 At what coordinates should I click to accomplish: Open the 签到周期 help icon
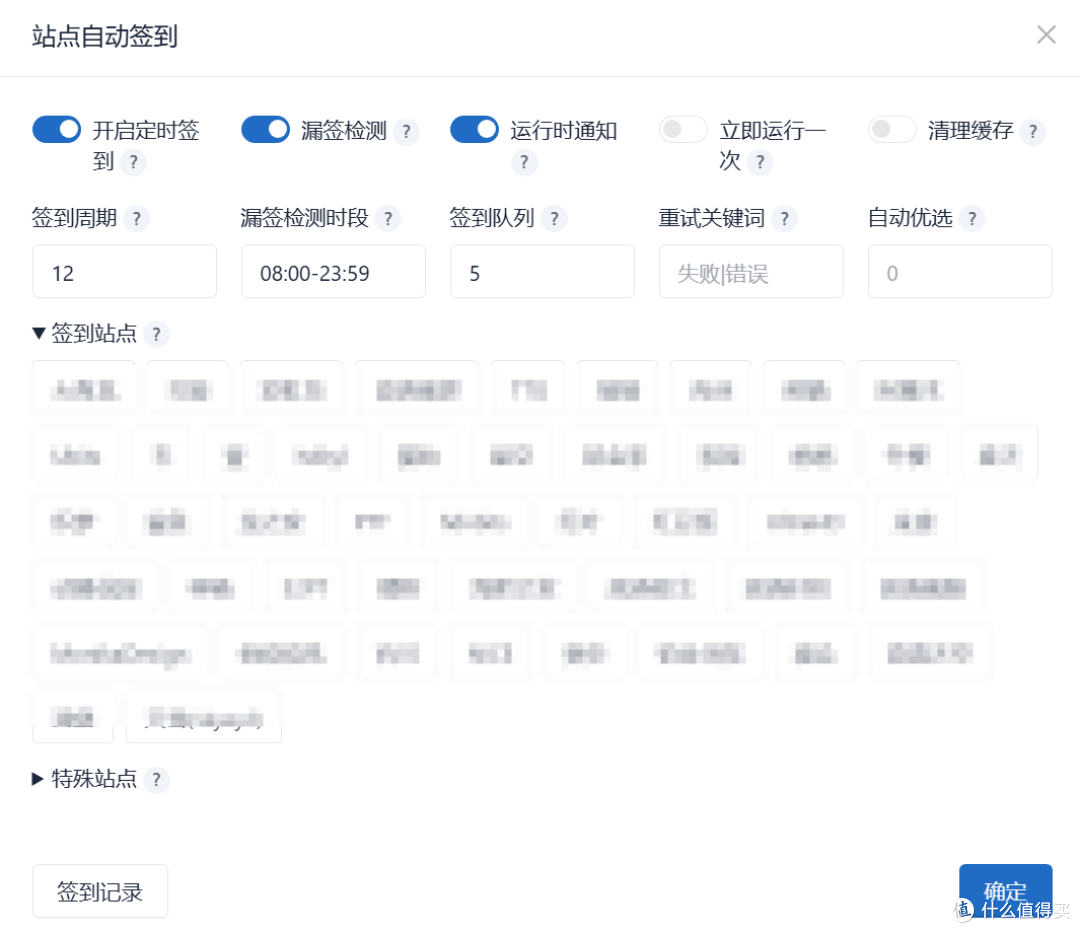coord(137,218)
